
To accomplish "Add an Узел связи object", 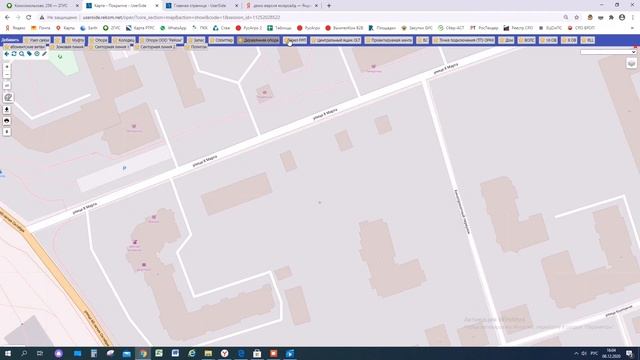I will tap(37, 40).
